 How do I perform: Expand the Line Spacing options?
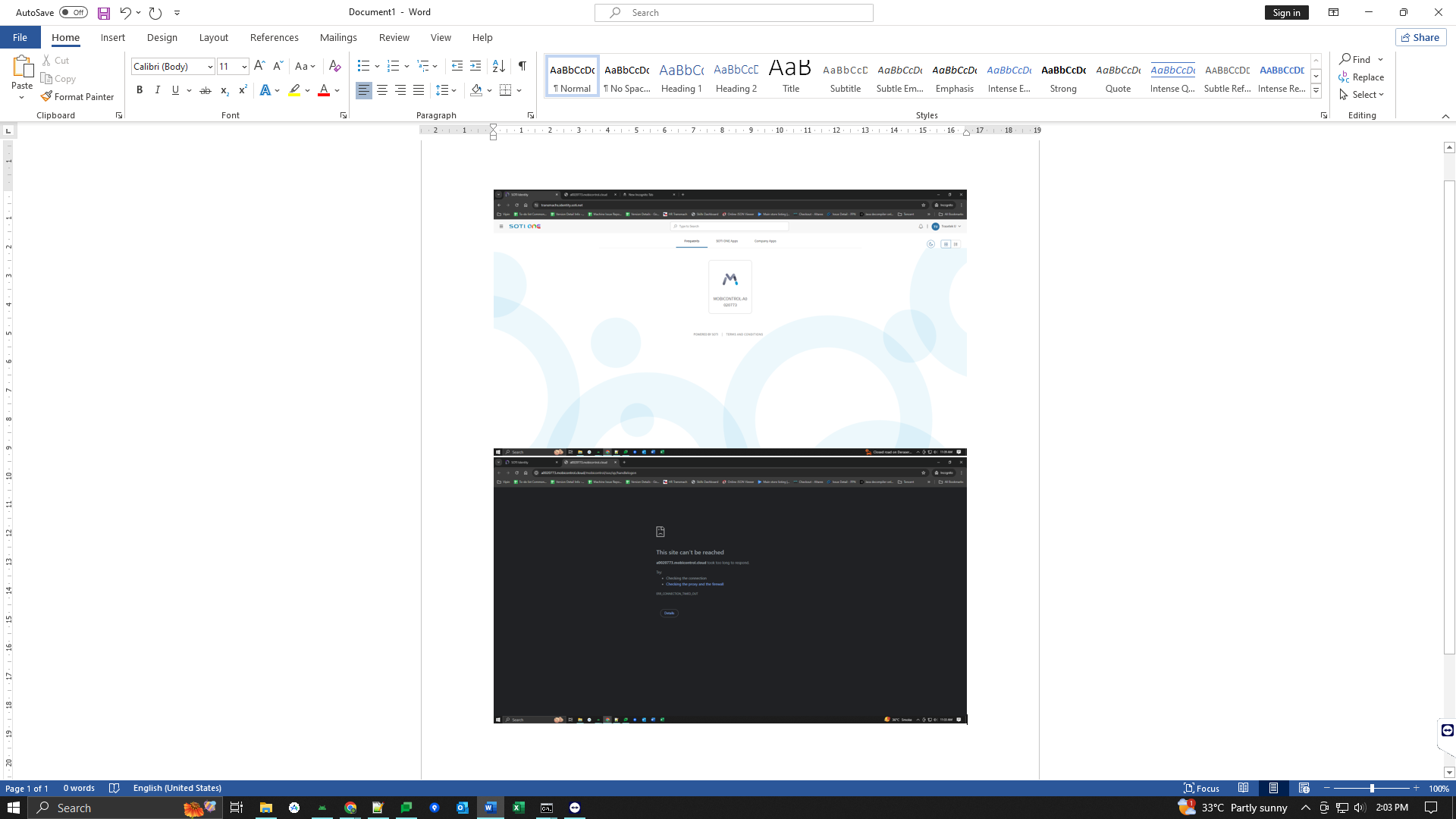click(455, 90)
